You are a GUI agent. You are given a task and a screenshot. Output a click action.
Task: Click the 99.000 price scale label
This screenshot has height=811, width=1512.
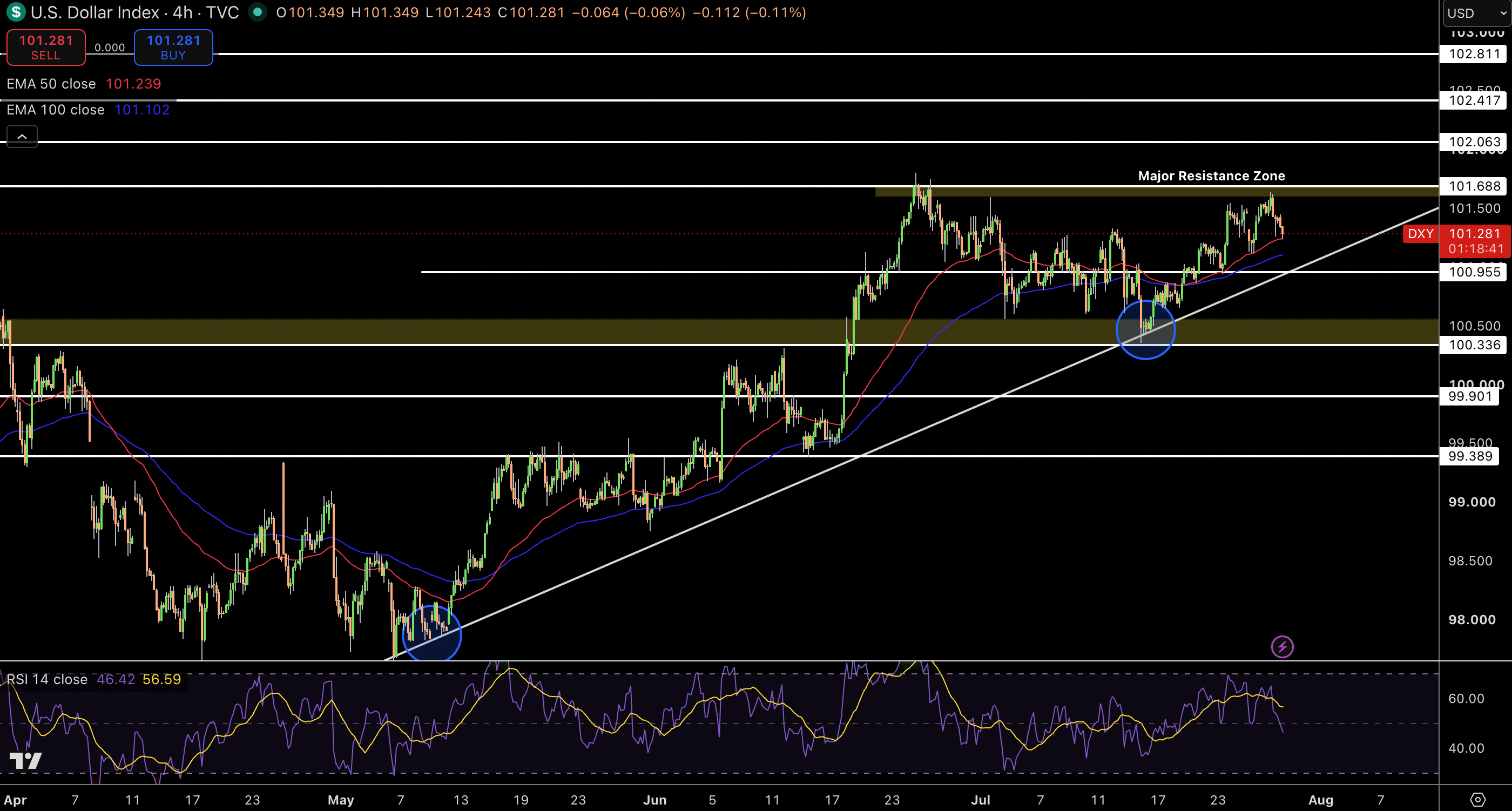pyautogui.click(x=1472, y=502)
